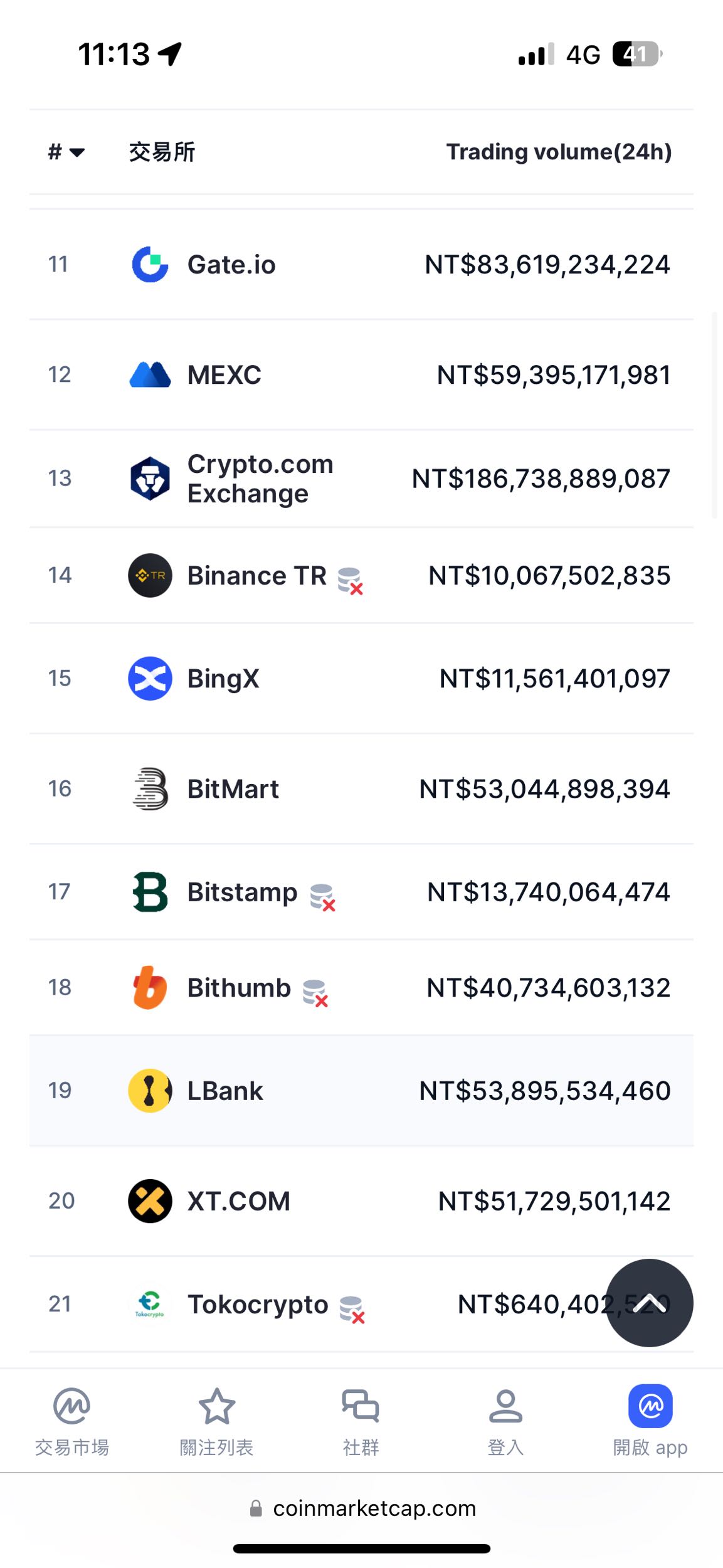
Task: Tap the no-reserves icon beside Bitstamp
Action: 322,897
